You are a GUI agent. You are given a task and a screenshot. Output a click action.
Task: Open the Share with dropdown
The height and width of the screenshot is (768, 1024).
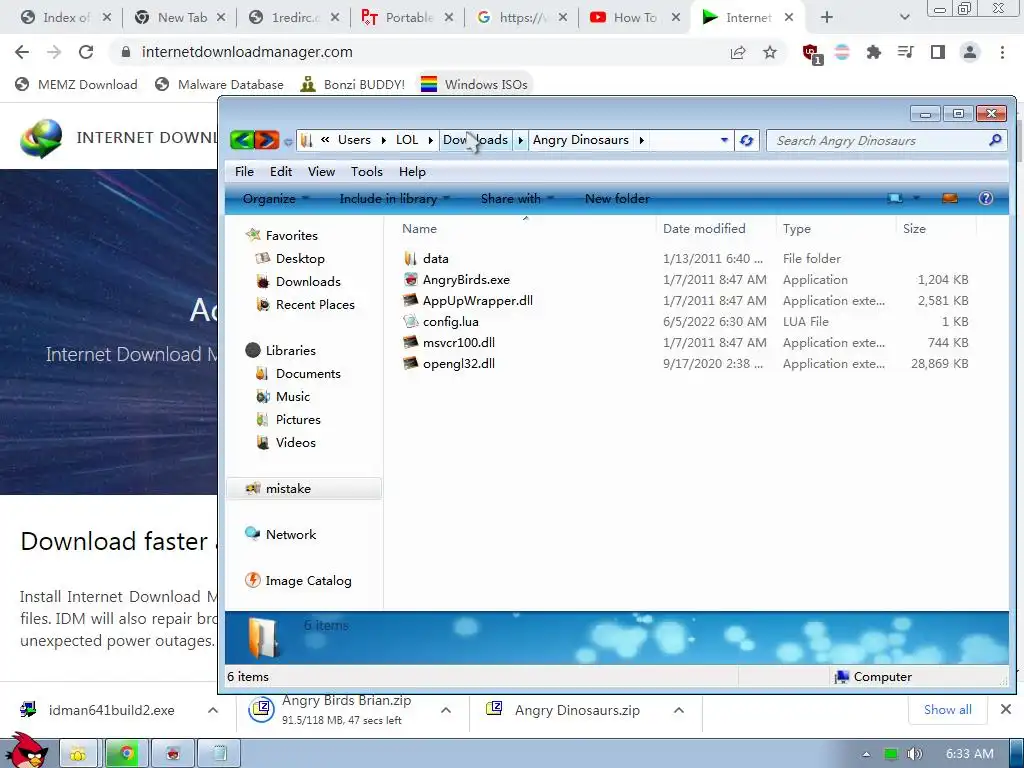click(517, 199)
